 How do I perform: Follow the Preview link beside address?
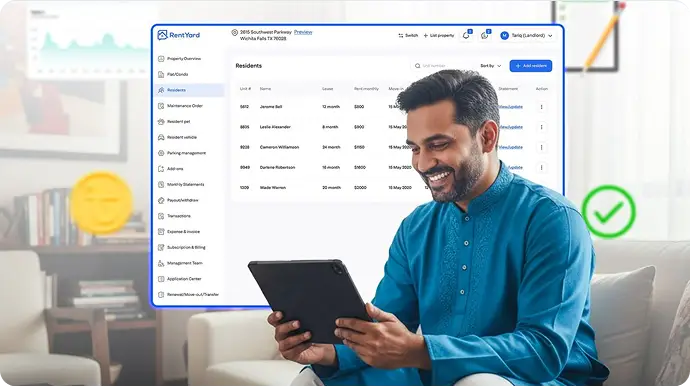tap(303, 32)
